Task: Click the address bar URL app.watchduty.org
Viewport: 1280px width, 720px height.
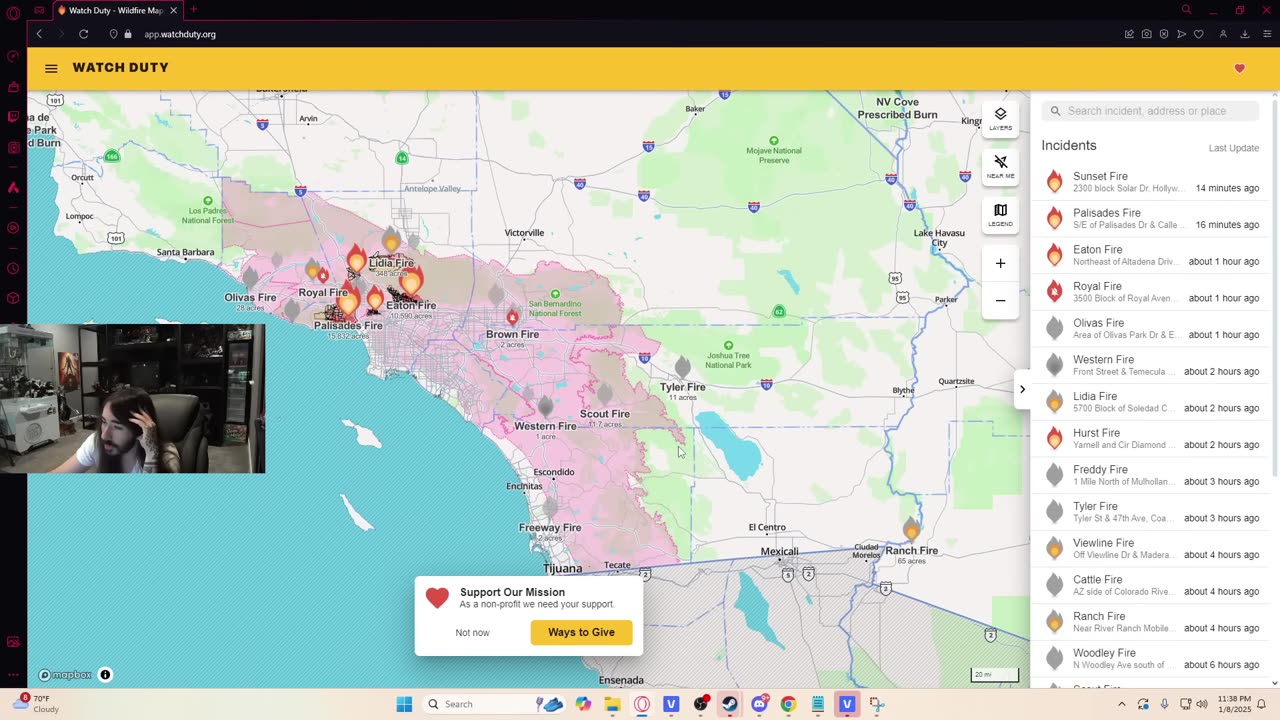Action: [x=180, y=34]
